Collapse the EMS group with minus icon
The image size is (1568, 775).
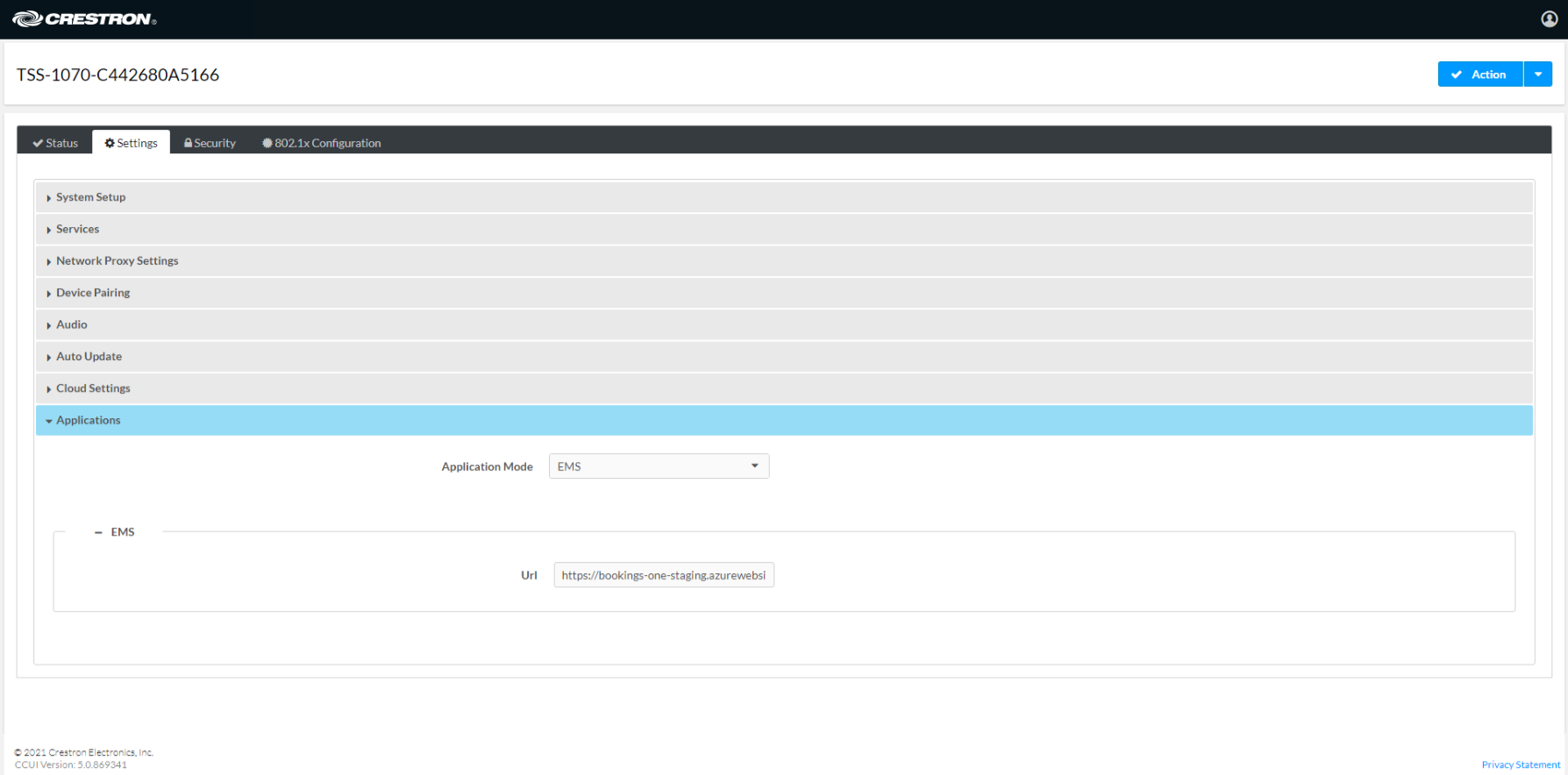[x=98, y=532]
